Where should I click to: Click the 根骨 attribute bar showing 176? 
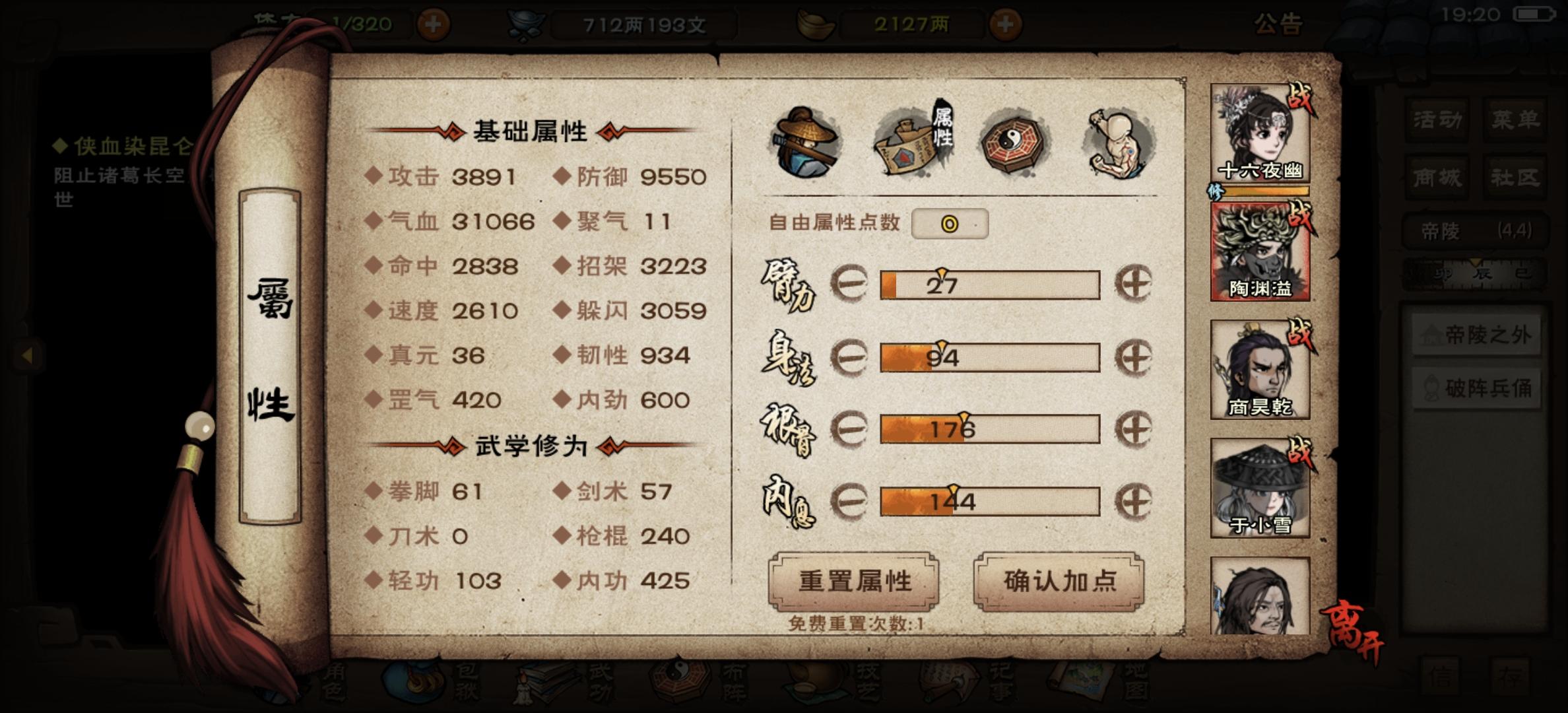990,429
